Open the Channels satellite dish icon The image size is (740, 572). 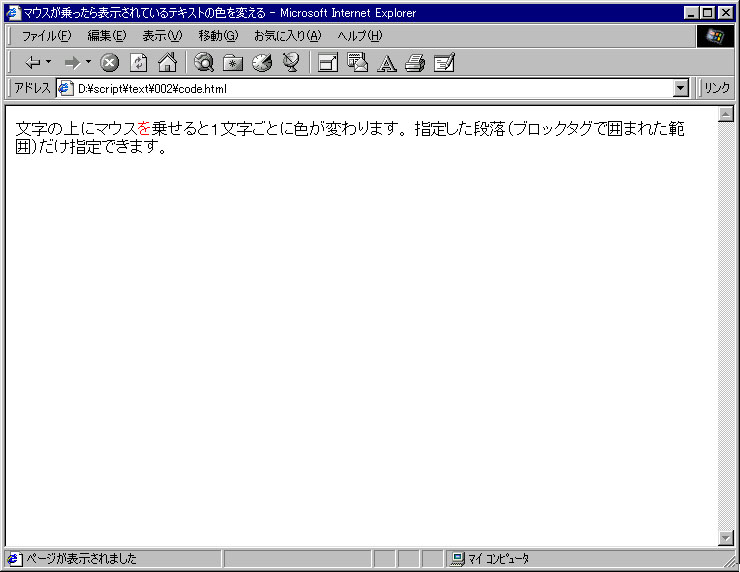click(x=291, y=62)
